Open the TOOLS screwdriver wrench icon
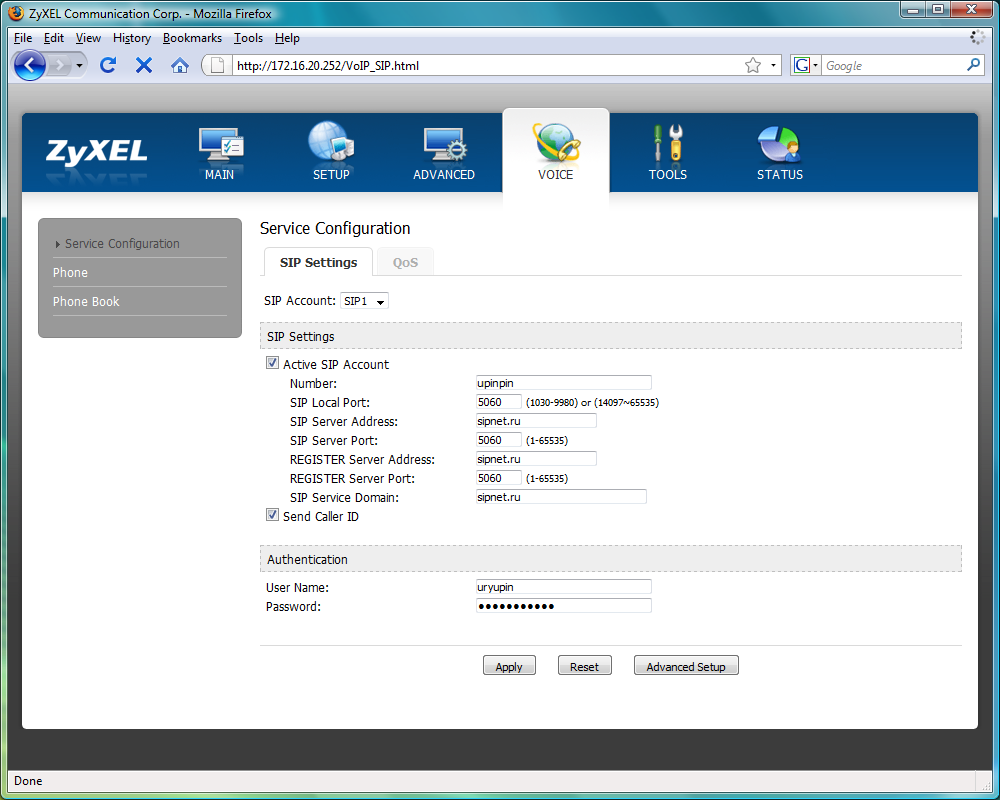The height and width of the screenshot is (800, 1000). [x=668, y=143]
